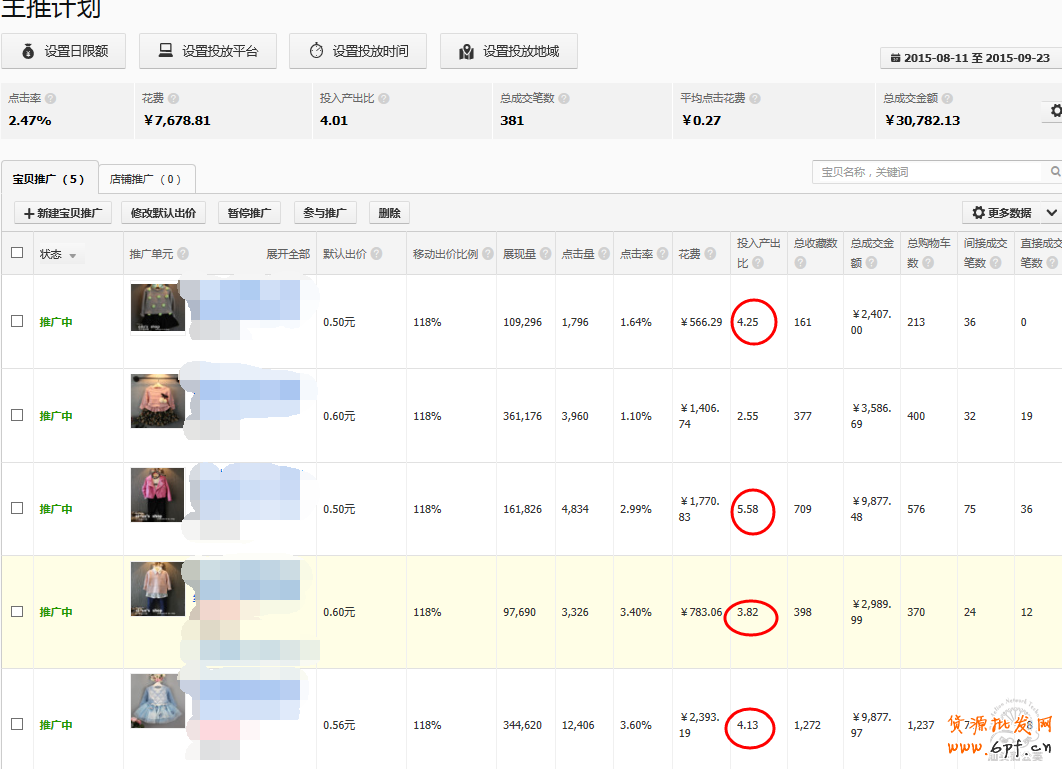The width and height of the screenshot is (1062, 769).
Task: Check the checkbox for the 5.58 ROI row
Action: click(x=17, y=508)
